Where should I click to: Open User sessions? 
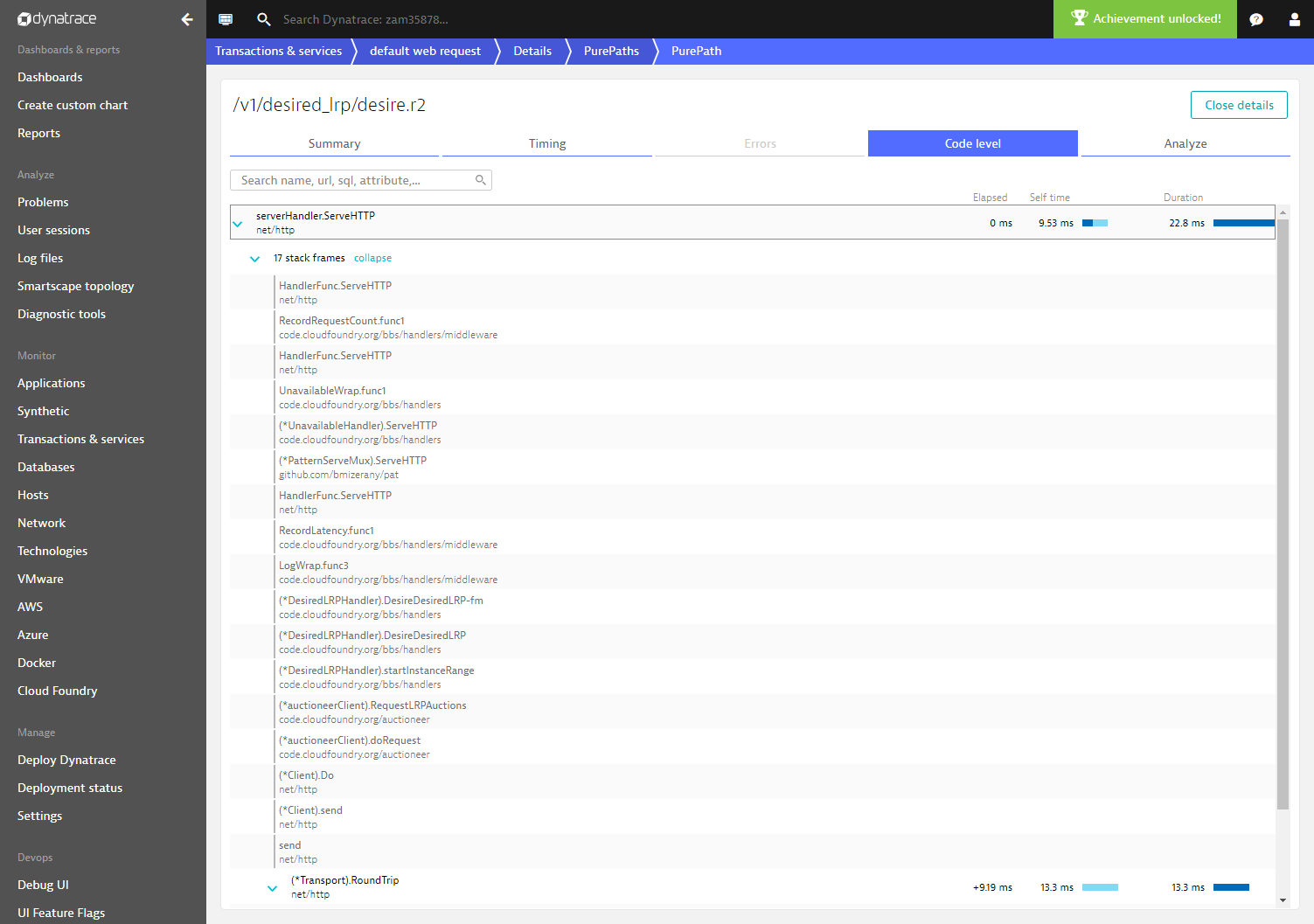coord(53,230)
